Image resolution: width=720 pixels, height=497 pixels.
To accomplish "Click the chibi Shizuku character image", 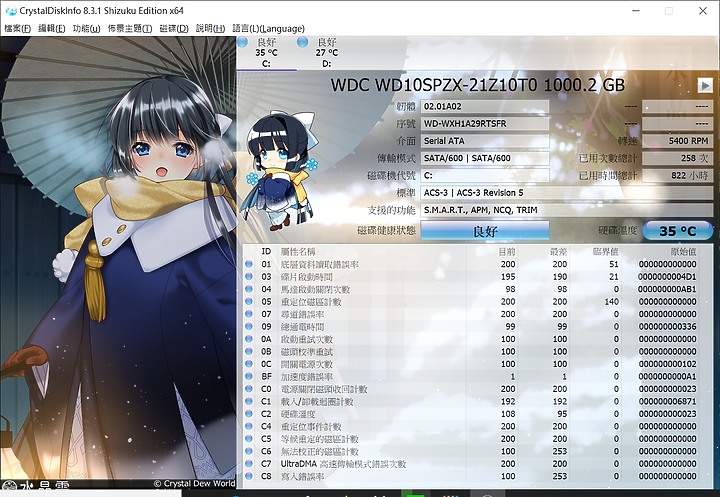I will point(279,170).
